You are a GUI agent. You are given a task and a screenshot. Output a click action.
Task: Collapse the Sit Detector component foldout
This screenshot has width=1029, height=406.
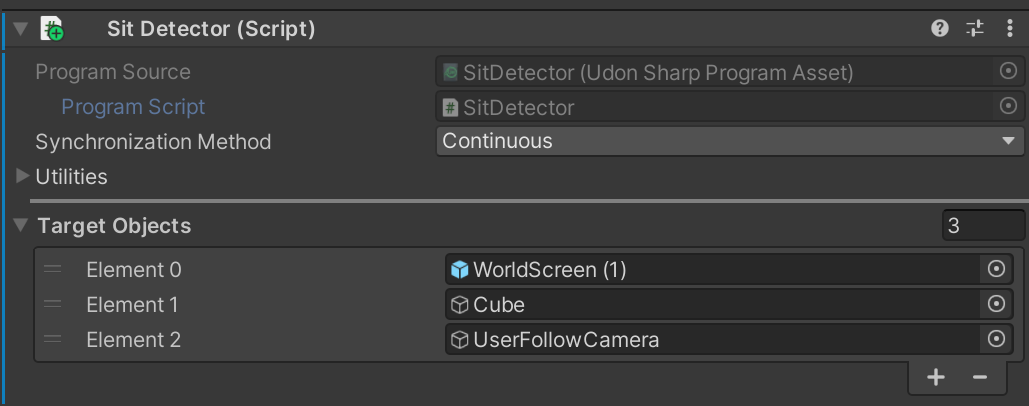pos(20,29)
